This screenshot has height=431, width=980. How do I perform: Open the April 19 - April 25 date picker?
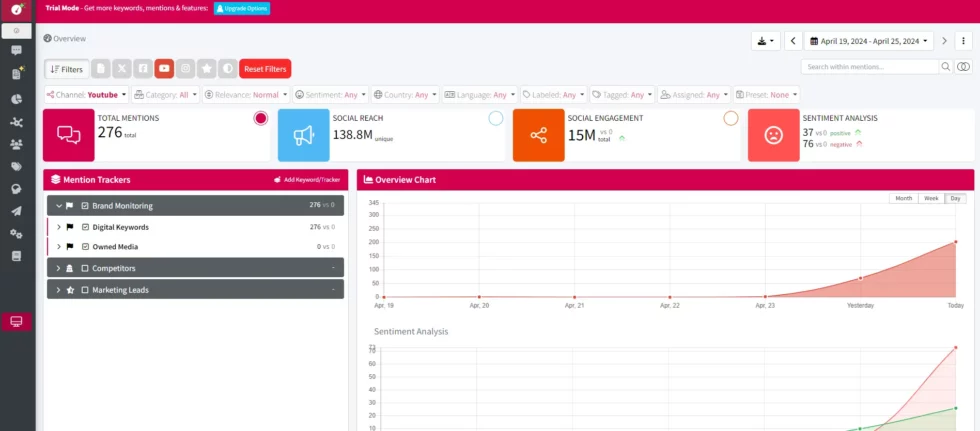coord(869,41)
